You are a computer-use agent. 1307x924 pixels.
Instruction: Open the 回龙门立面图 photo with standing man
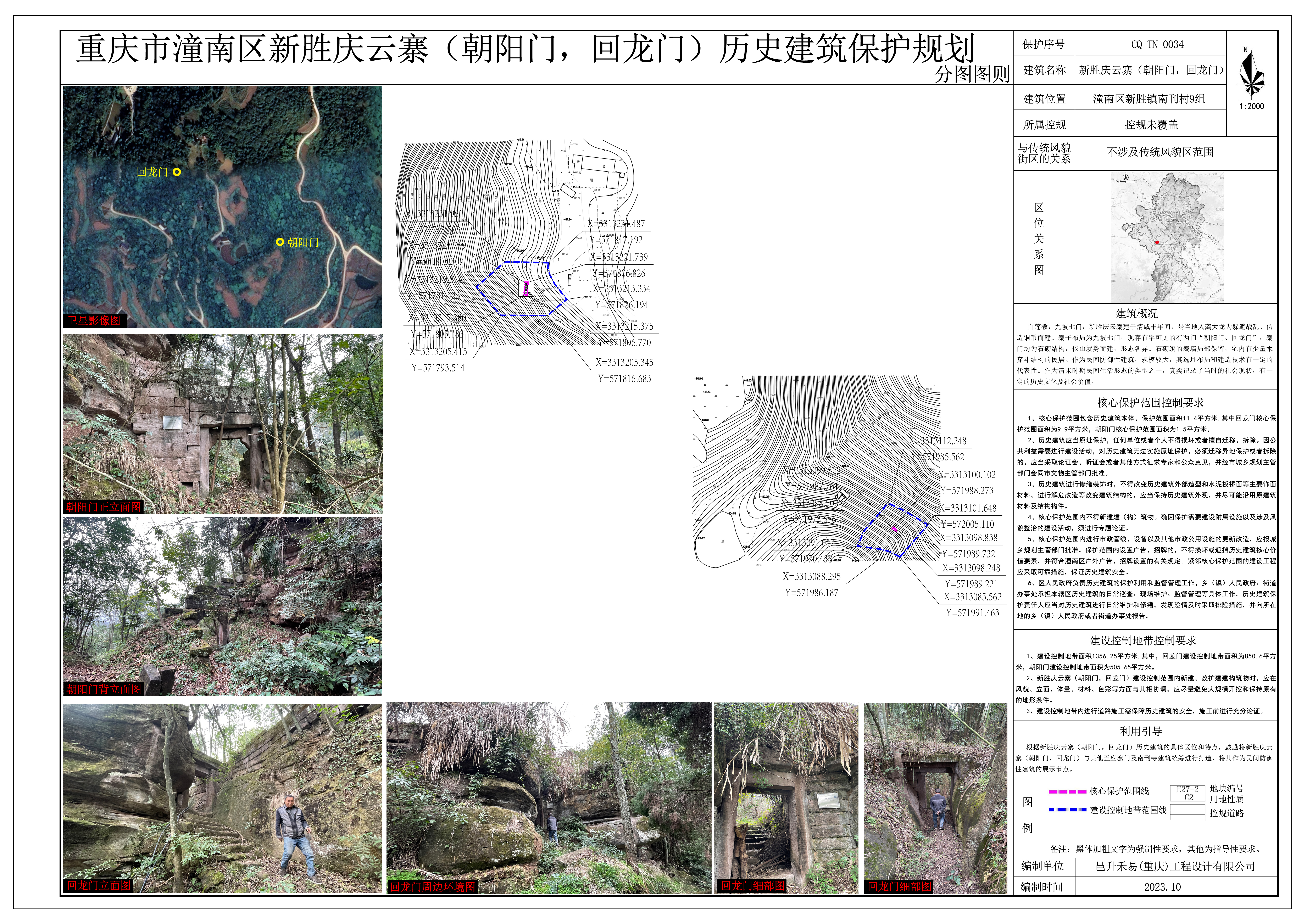click(223, 798)
